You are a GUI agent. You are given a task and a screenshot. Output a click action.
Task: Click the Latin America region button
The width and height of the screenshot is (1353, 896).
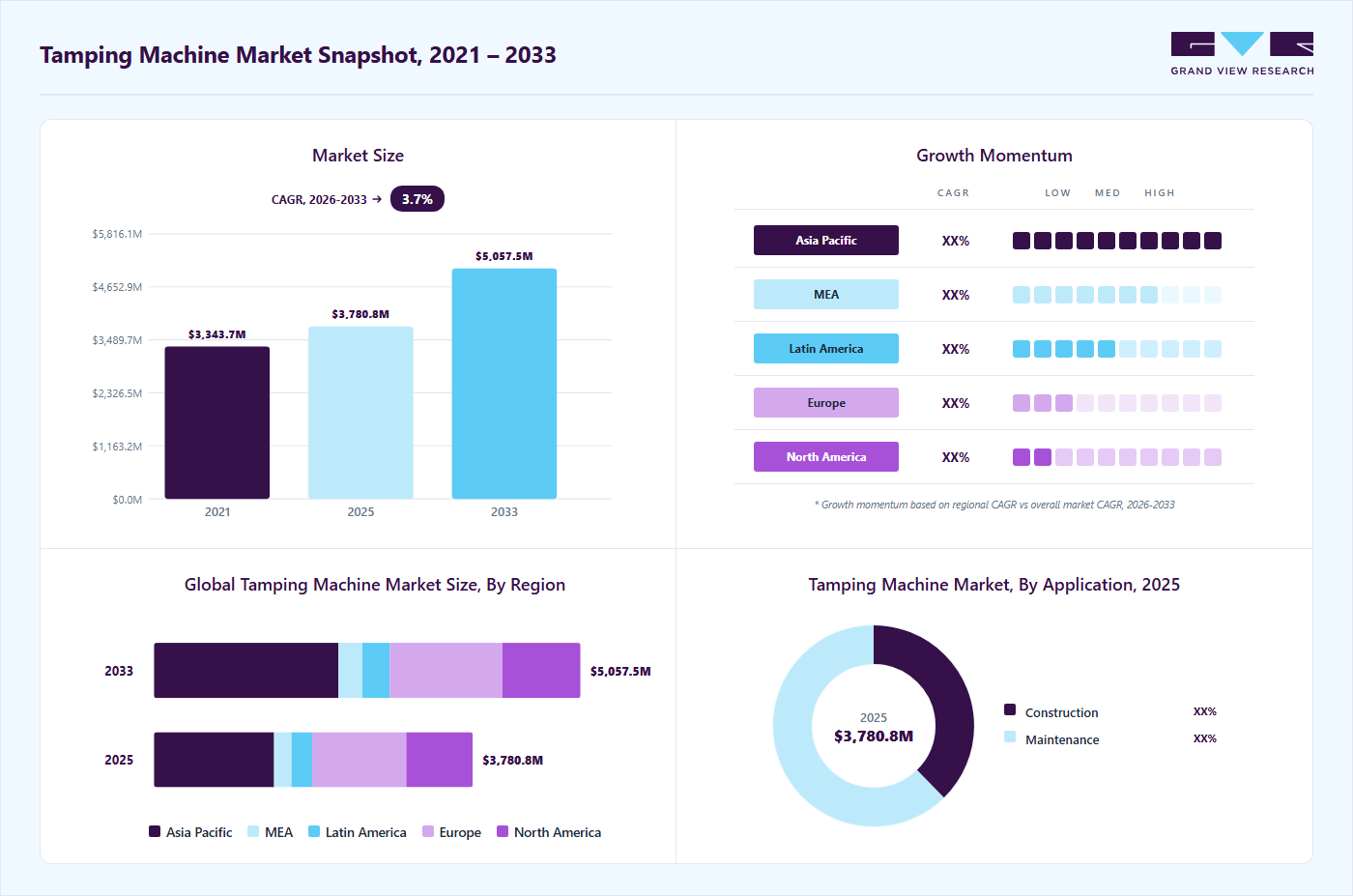tap(826, 349)
